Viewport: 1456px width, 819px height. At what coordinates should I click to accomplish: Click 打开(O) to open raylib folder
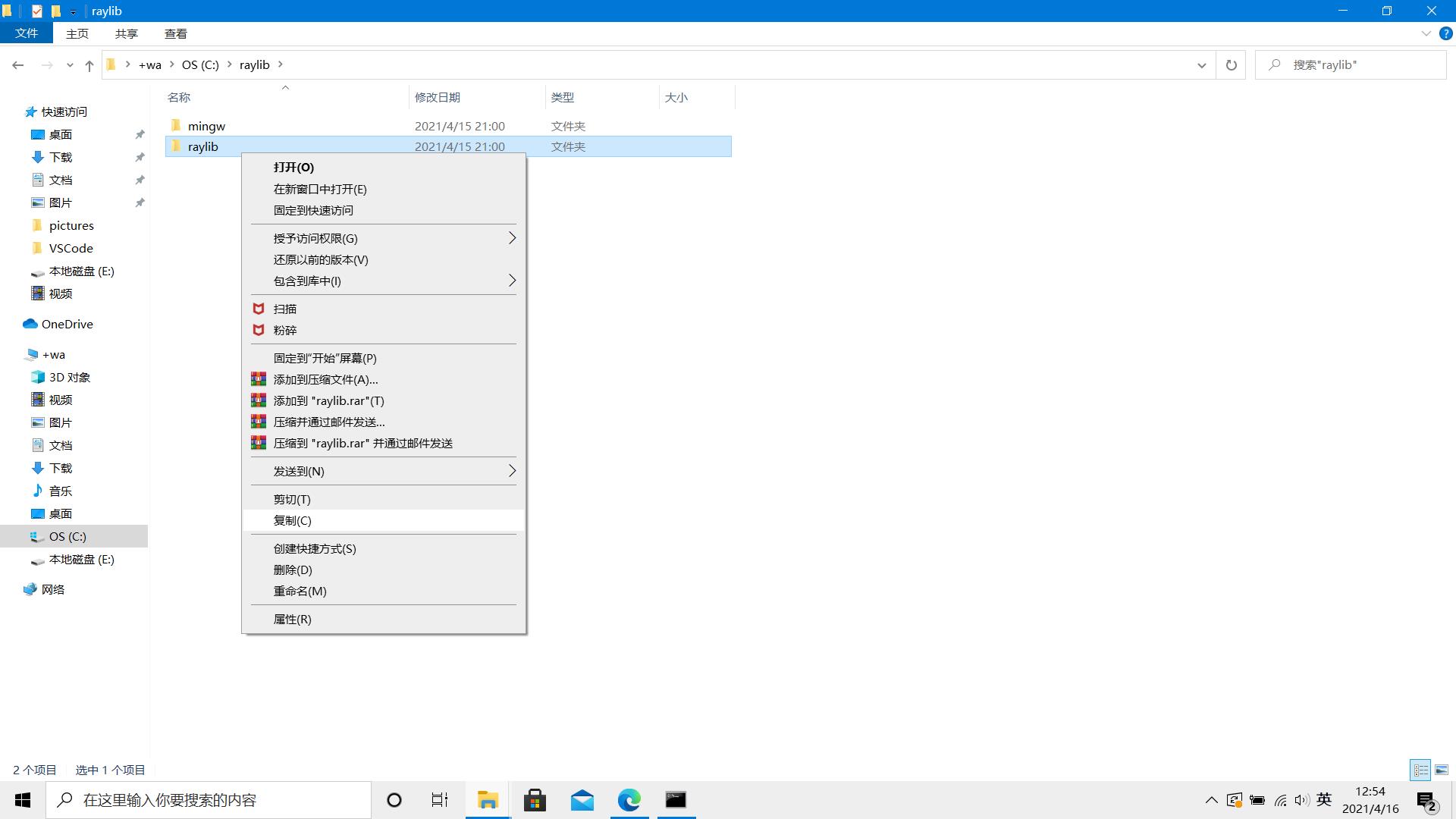click(293, 167)
